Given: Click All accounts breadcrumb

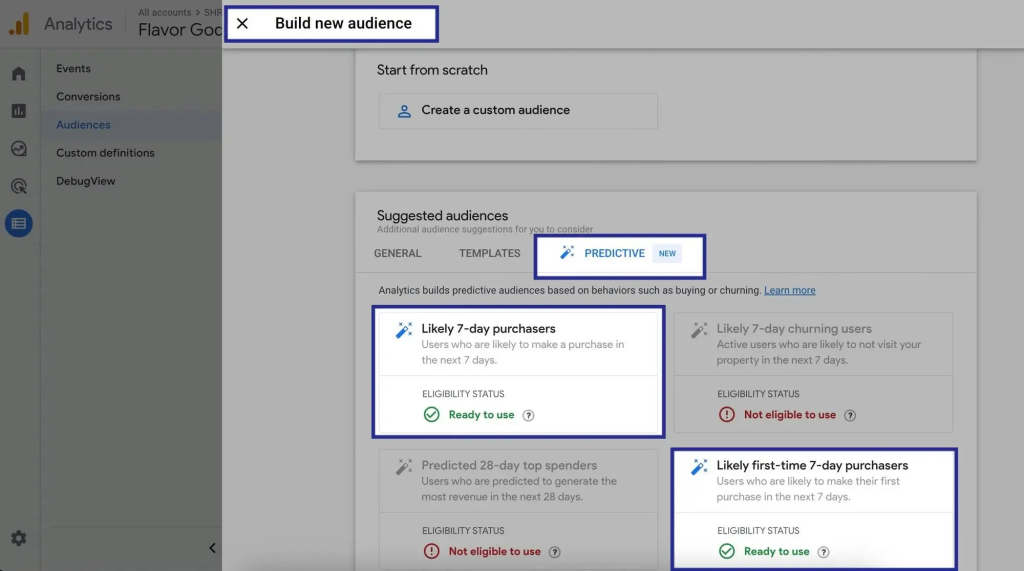Looking at the screenshot, I should pos(165,12).
